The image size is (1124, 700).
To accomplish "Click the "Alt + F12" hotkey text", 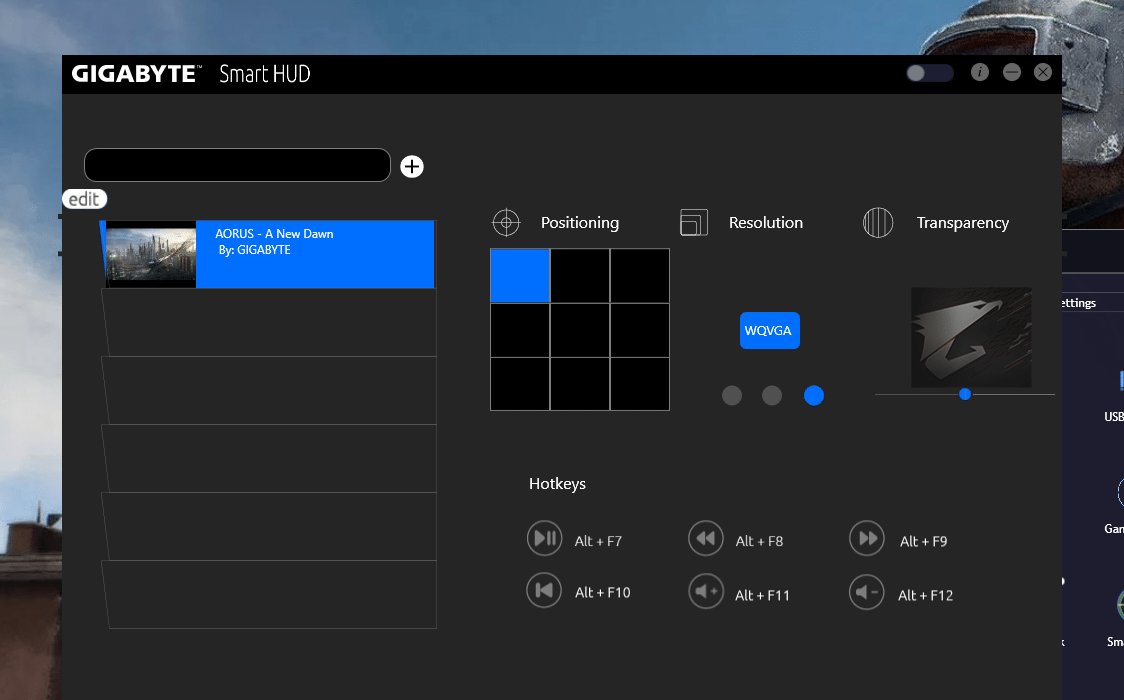I will (925, 595).
